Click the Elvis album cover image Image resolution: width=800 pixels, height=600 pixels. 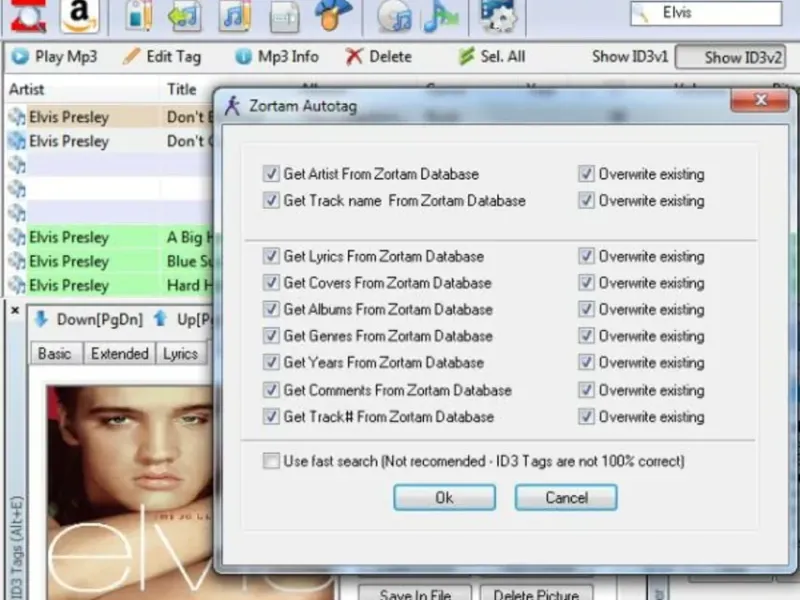(130, 492)
